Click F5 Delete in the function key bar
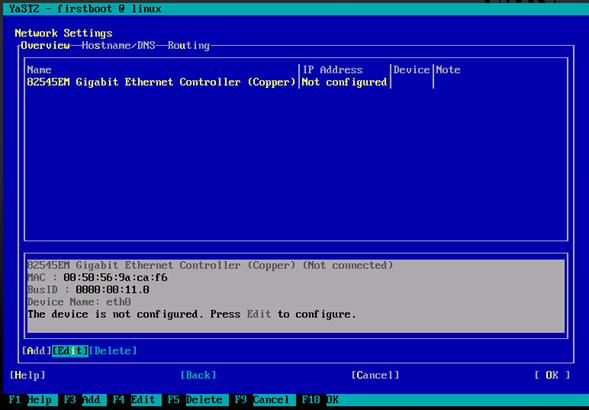The image size is (589, 410). click(x=196, y=399)
